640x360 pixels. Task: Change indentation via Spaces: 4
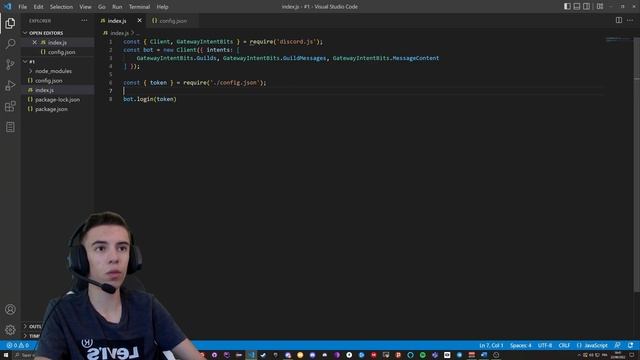pos(520,345)
